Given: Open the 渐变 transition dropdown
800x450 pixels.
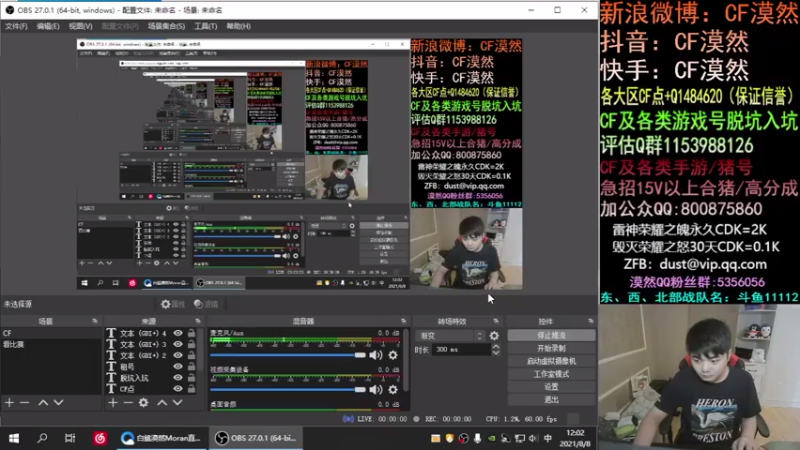Looking at the screenshot, I should pos(451,336).
